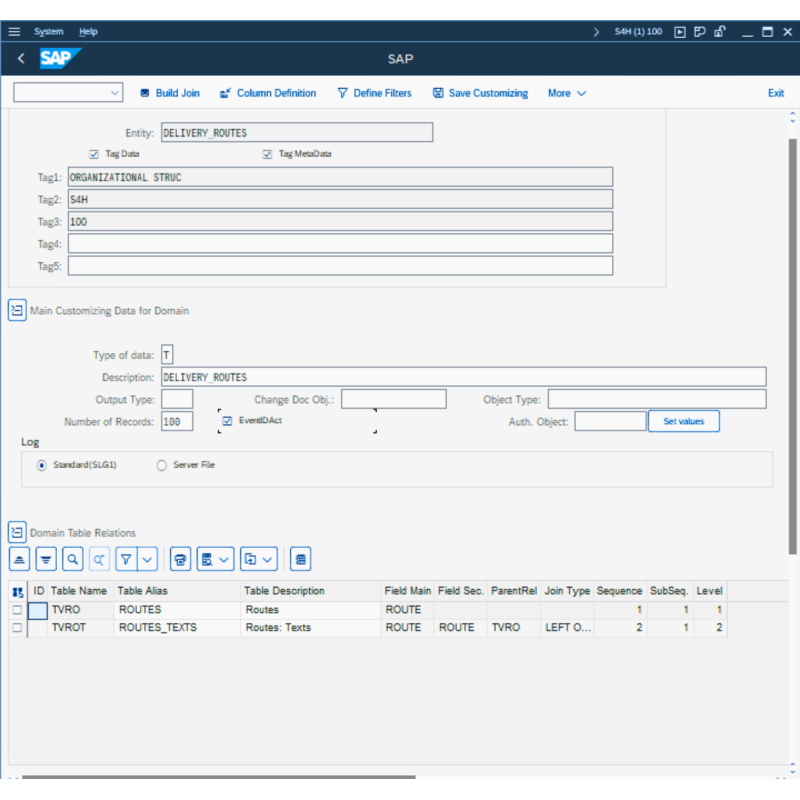800x800 pixels.
Task: Click the select-all icon in table header corner
Action: click(x=17, y=592)
